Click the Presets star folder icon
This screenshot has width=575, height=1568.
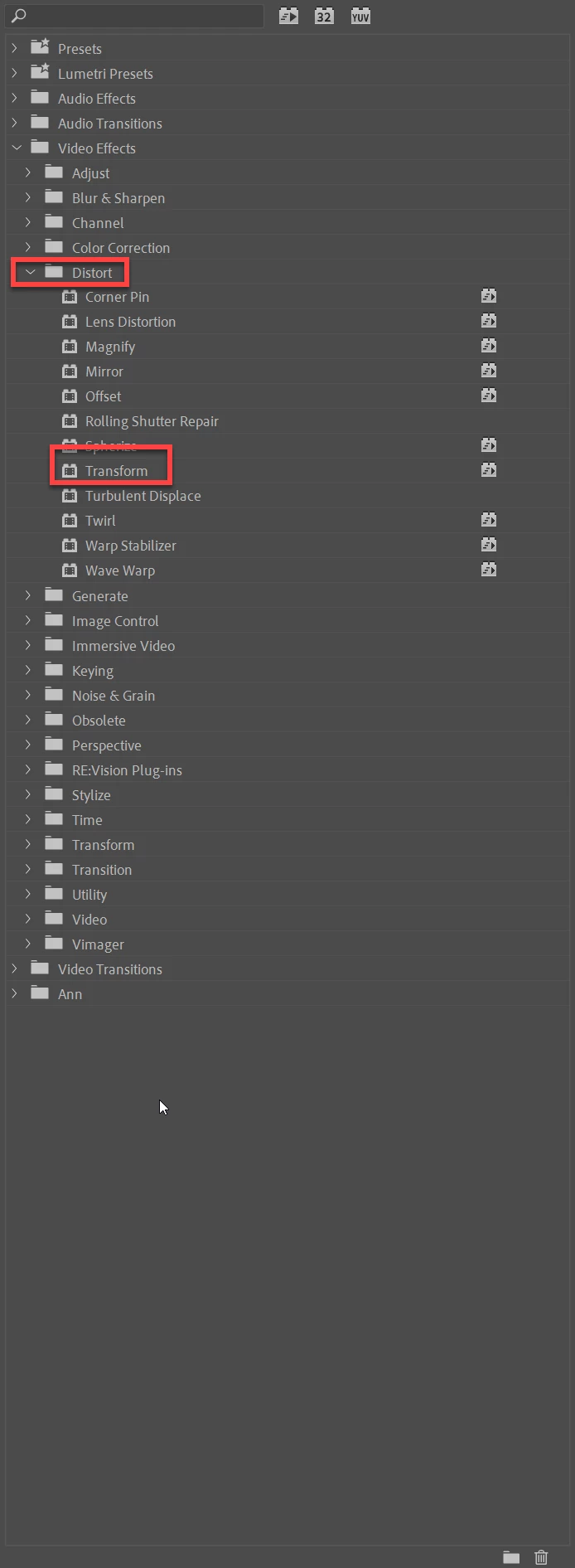click(40, 47)
